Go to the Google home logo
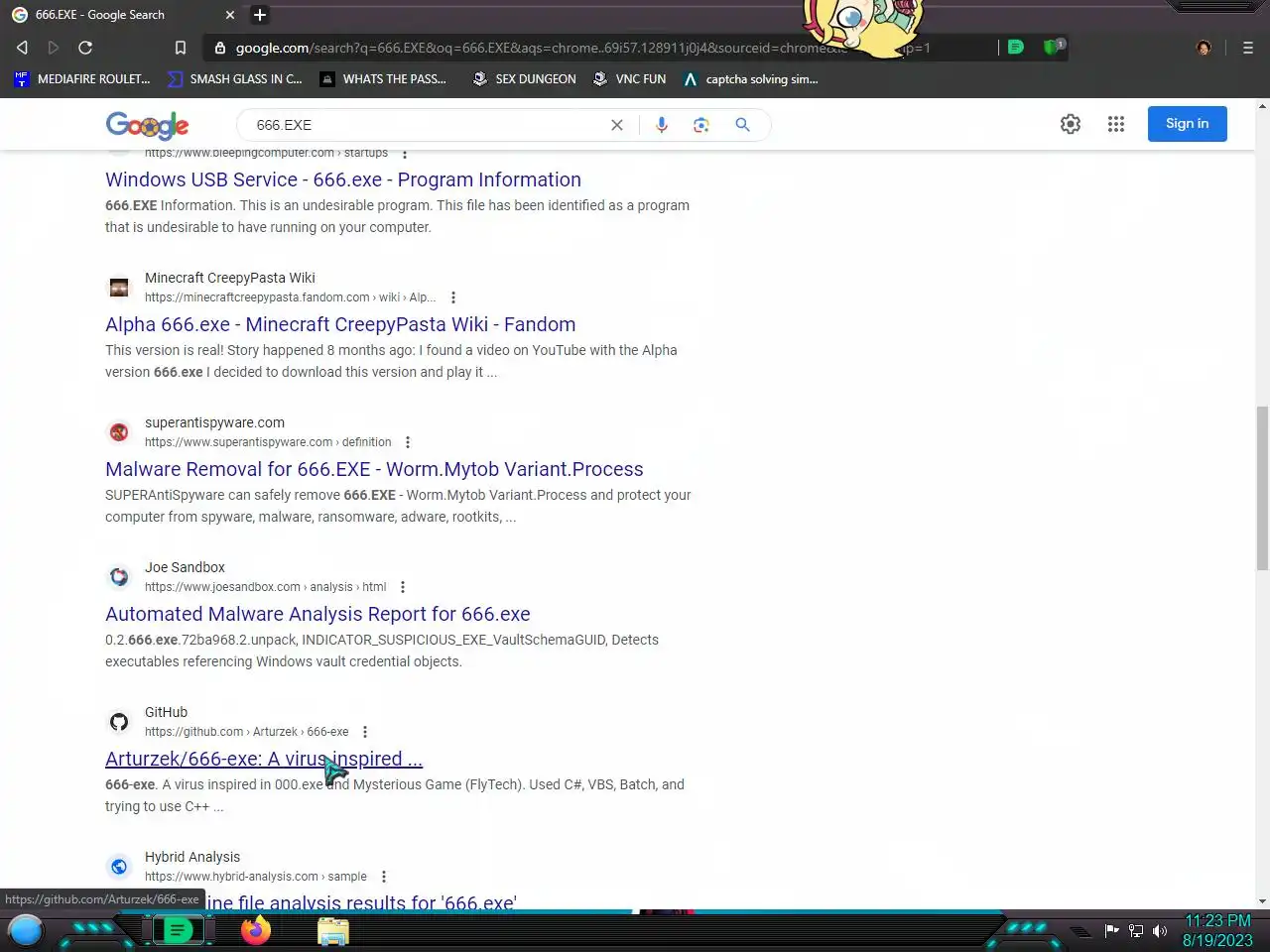 click(147, 125)
